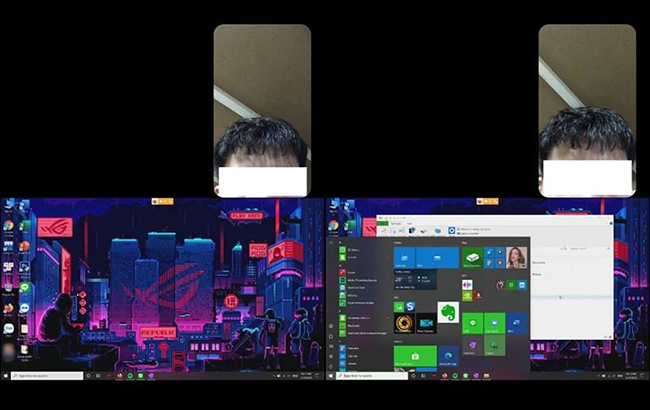Open Firefox desktop icon on left desktop
This screenshot has height=410, width=650.
point(8,308)
